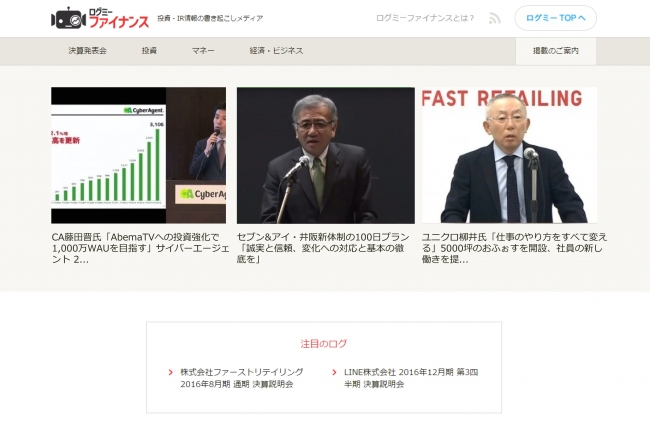The height and width of the screenshot is (434, 650).
Task: Click the red chevron beside ファーストリテイリング link
Action: pos(170,372)
